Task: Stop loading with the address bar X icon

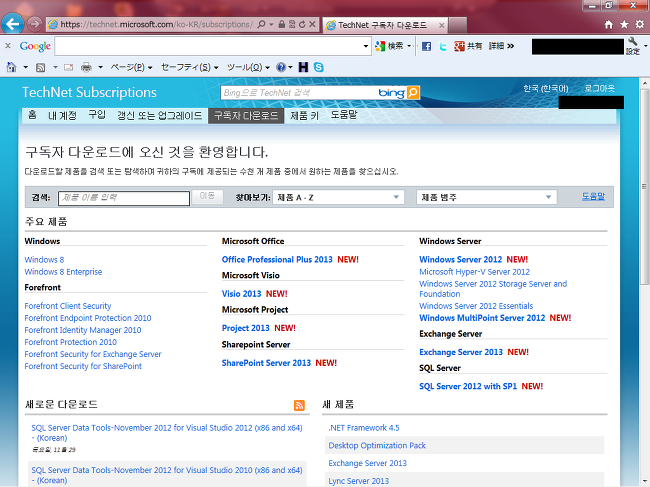Action: click(x=313, y=24)
